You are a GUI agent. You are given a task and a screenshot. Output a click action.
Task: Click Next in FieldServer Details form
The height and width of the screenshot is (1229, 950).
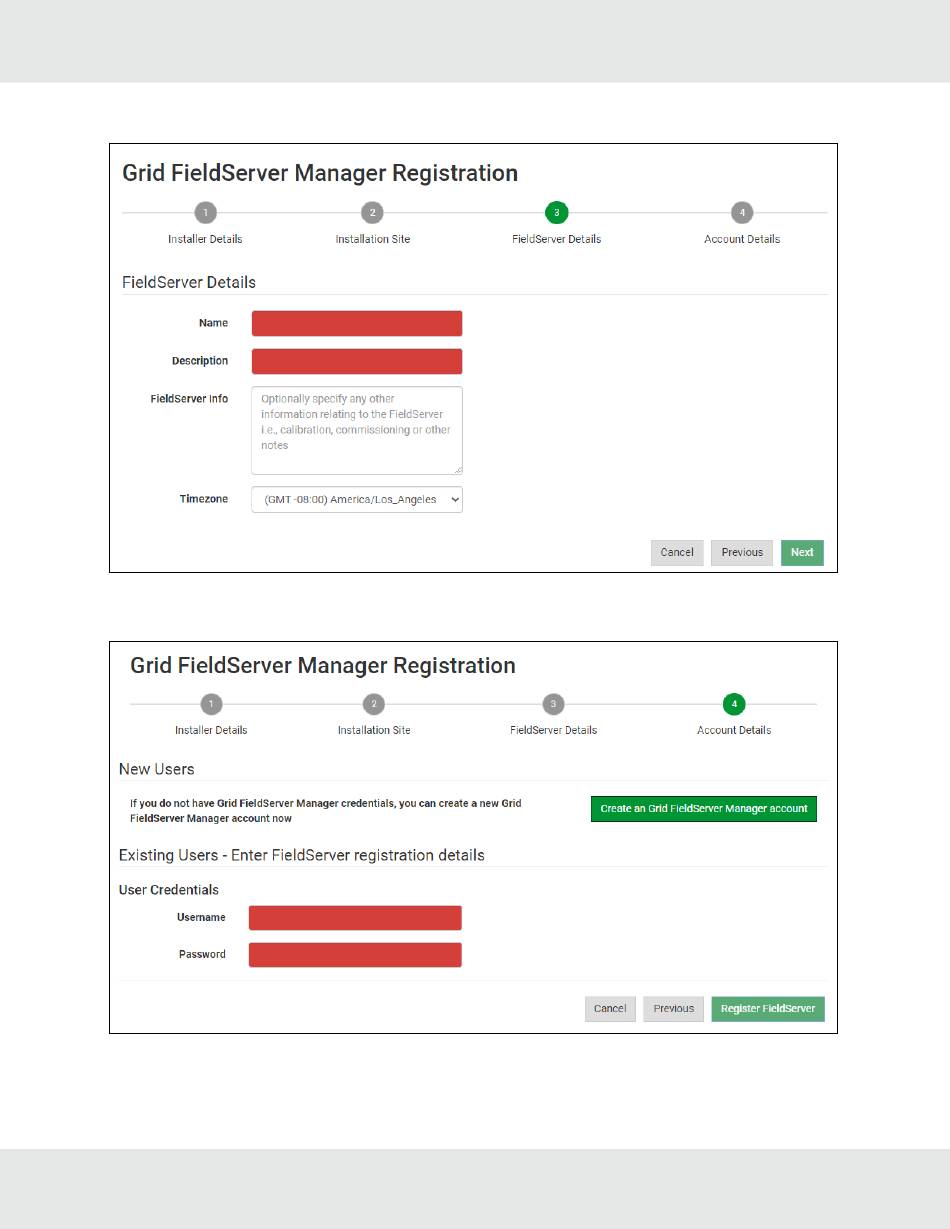point(802,553)
